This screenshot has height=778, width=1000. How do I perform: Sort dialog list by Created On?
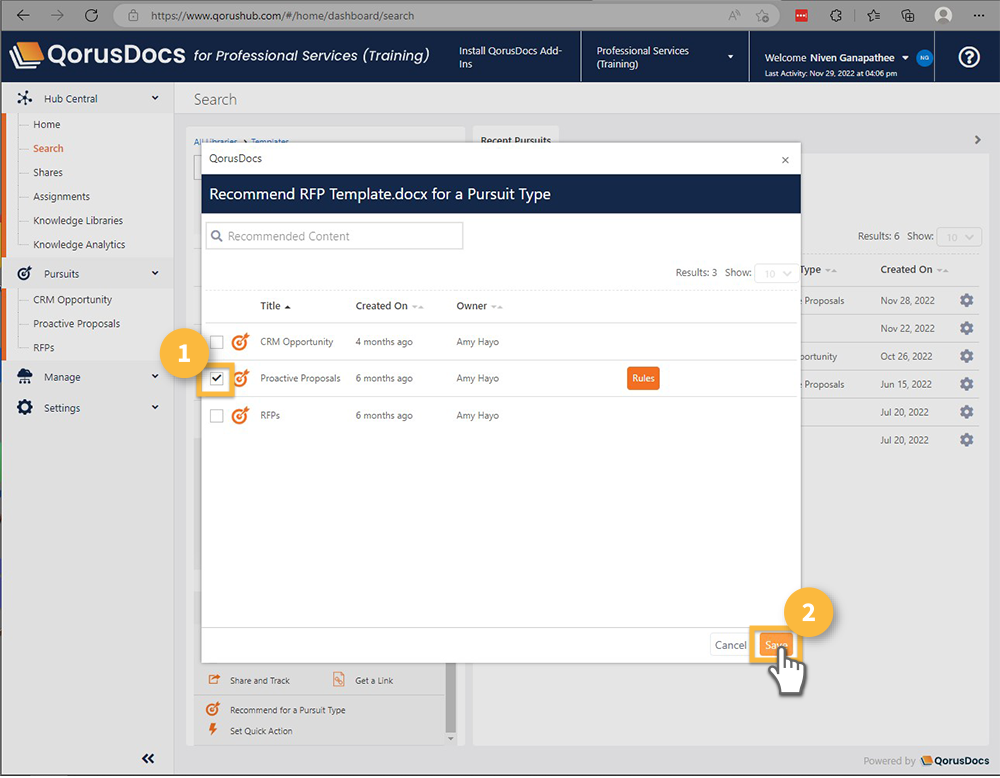click(x=389, y=306)
